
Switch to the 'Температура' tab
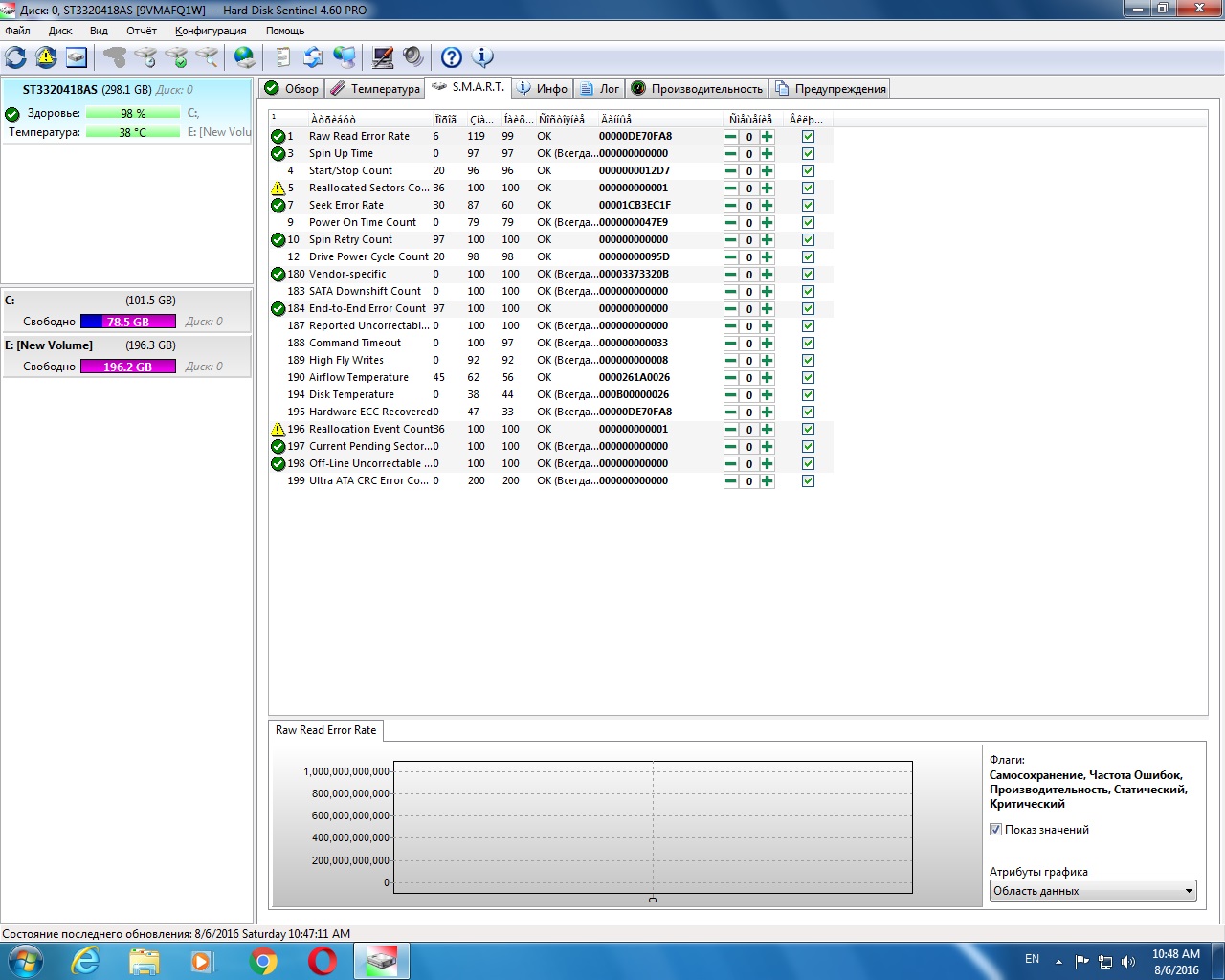pyautogui.click(x=375, y=89)
